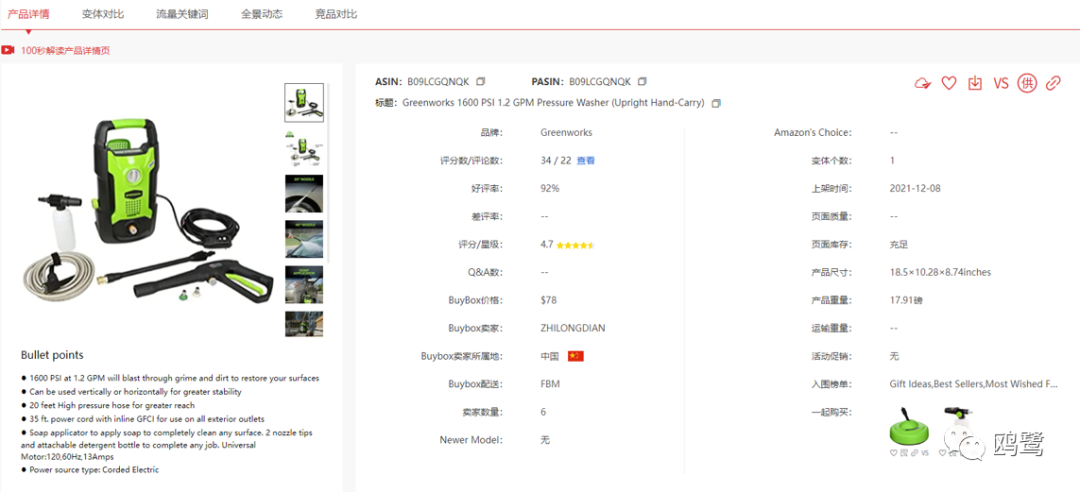Click the thumbnail strip scrollbar

point(329,172)
